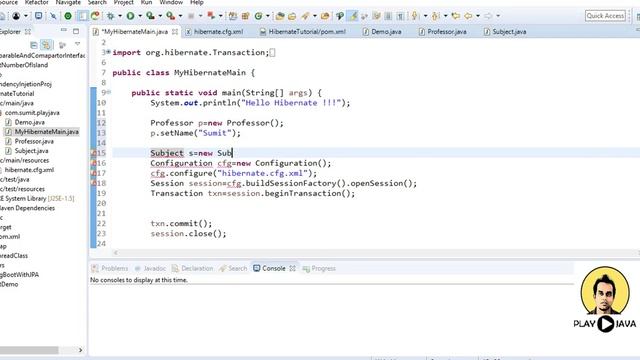Open the Run button dropdown arrow
This screenshot has height=360, width=640.
(x=140, y=16)
